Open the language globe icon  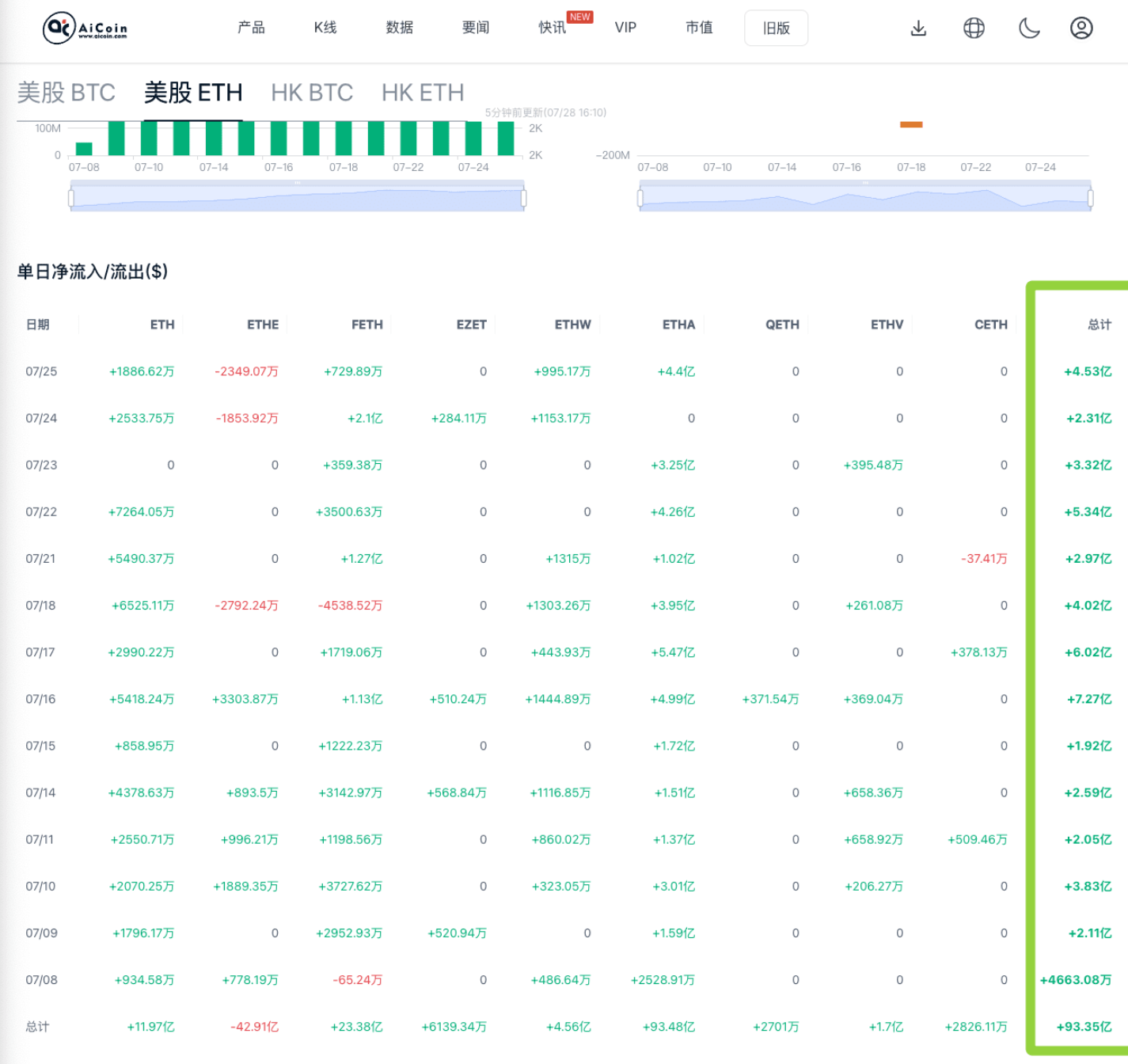974,28
